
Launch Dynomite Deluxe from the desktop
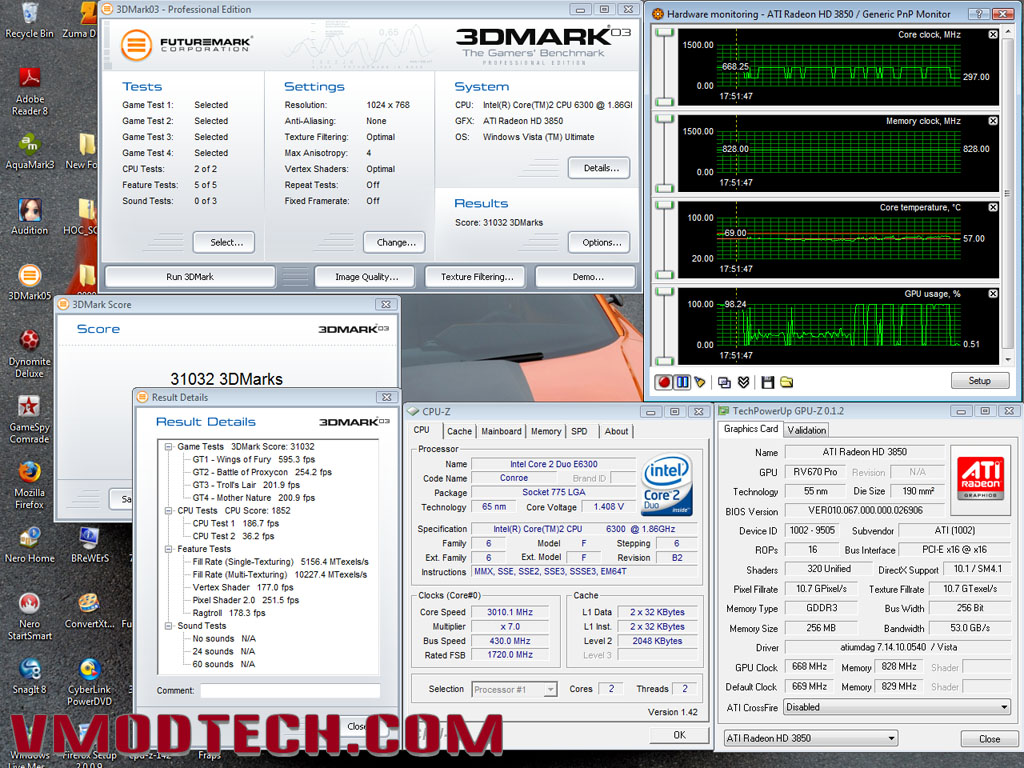coord(29,354)
